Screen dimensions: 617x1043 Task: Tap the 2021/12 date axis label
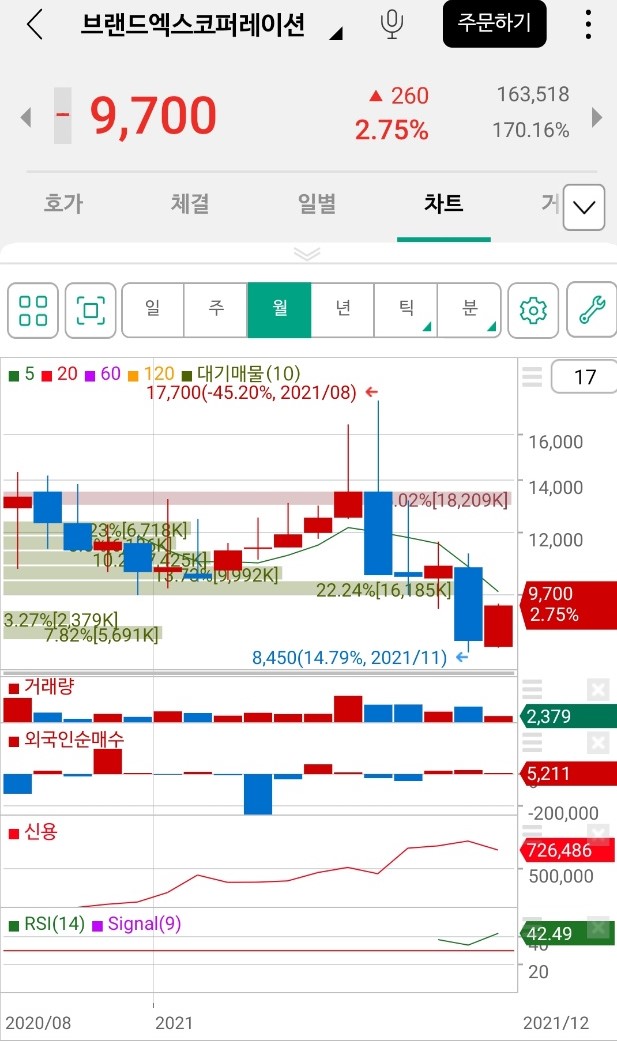pos(556,1023)
